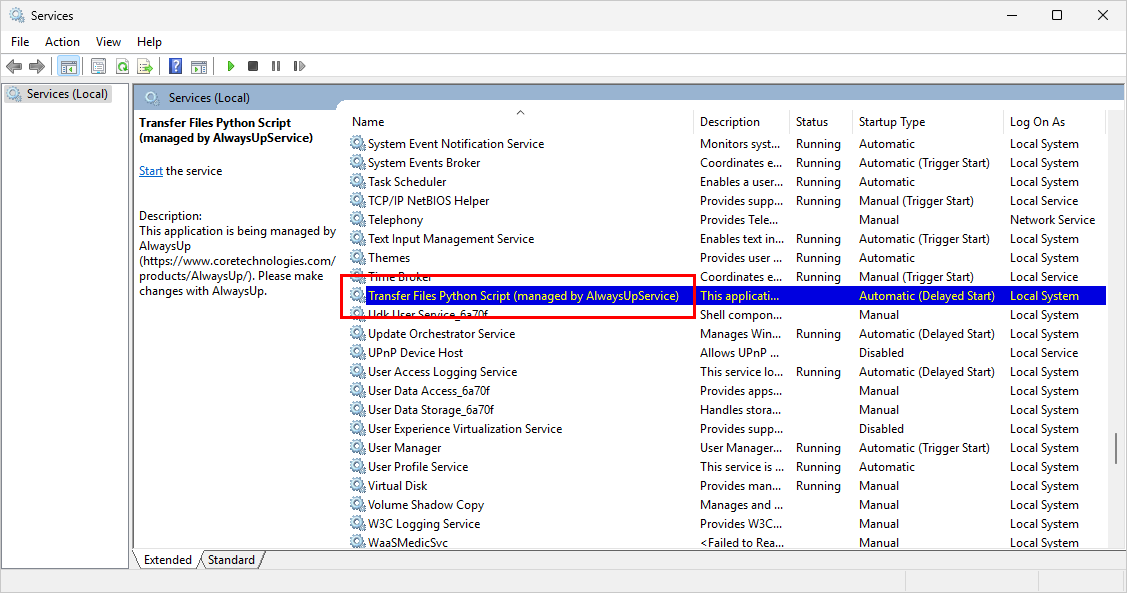
Task: Open the Properties toolbar icon
Action: tap(97, 66)
